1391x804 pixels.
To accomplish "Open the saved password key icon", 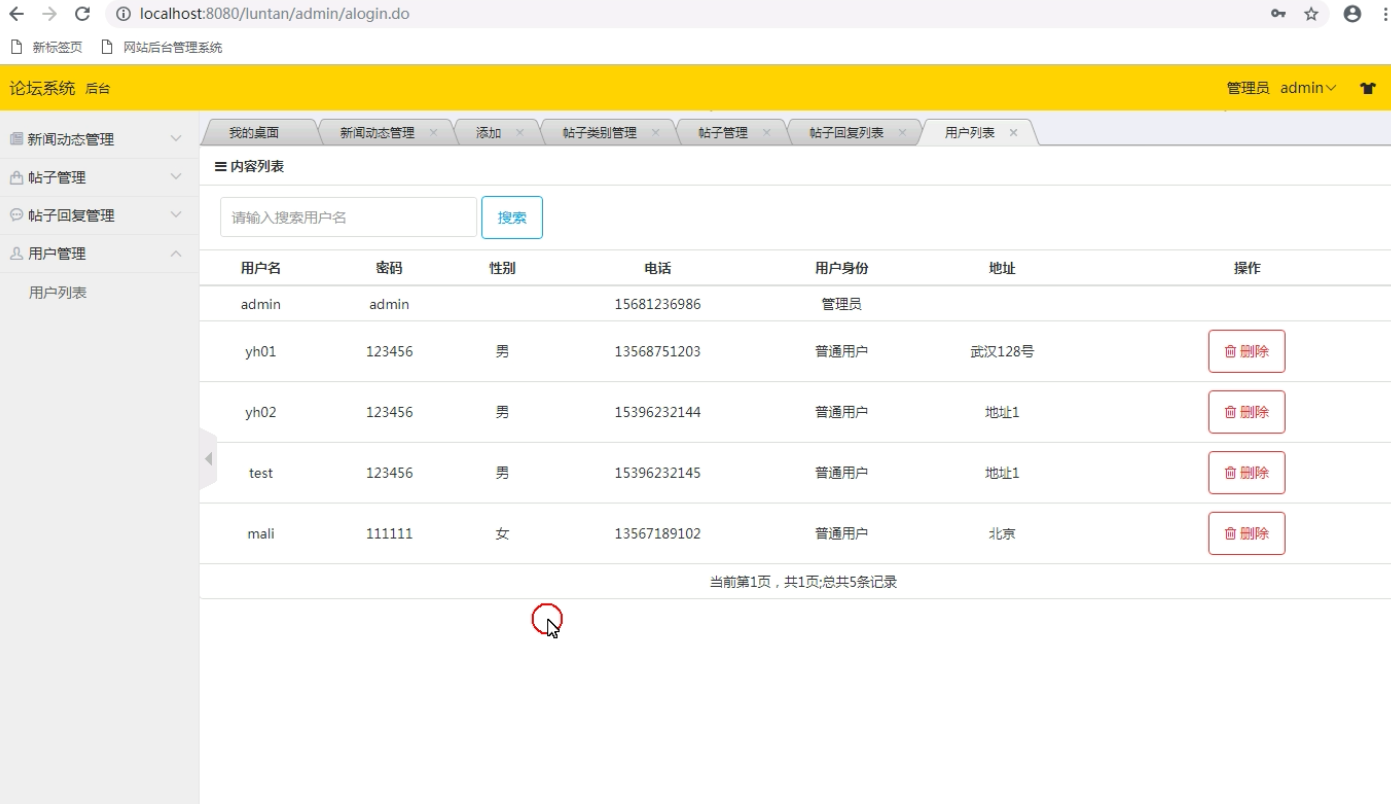I will point(1278,14).
